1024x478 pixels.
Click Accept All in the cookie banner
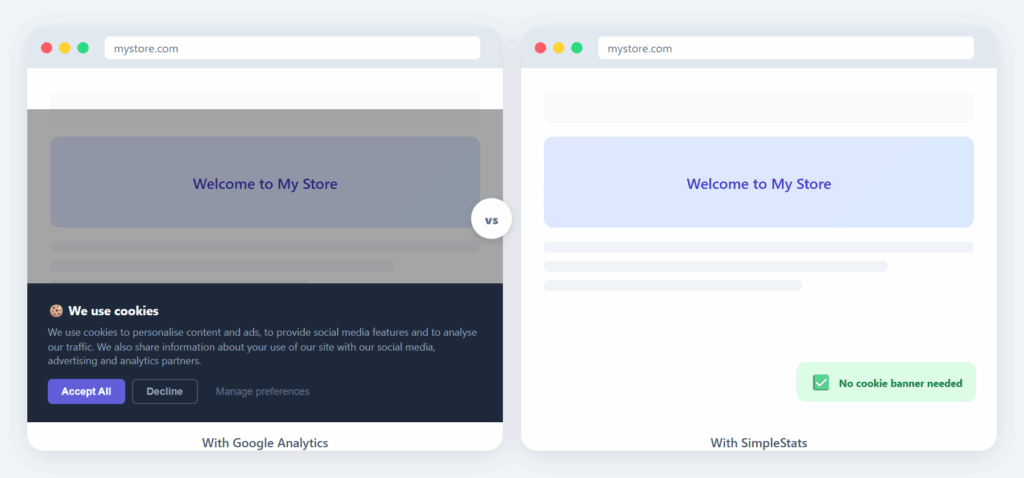click(86, 392)
